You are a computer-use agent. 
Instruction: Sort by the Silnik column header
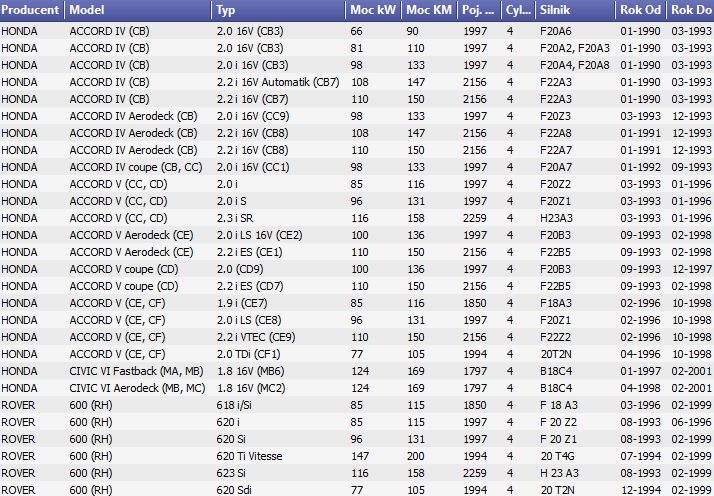[575, 10]
